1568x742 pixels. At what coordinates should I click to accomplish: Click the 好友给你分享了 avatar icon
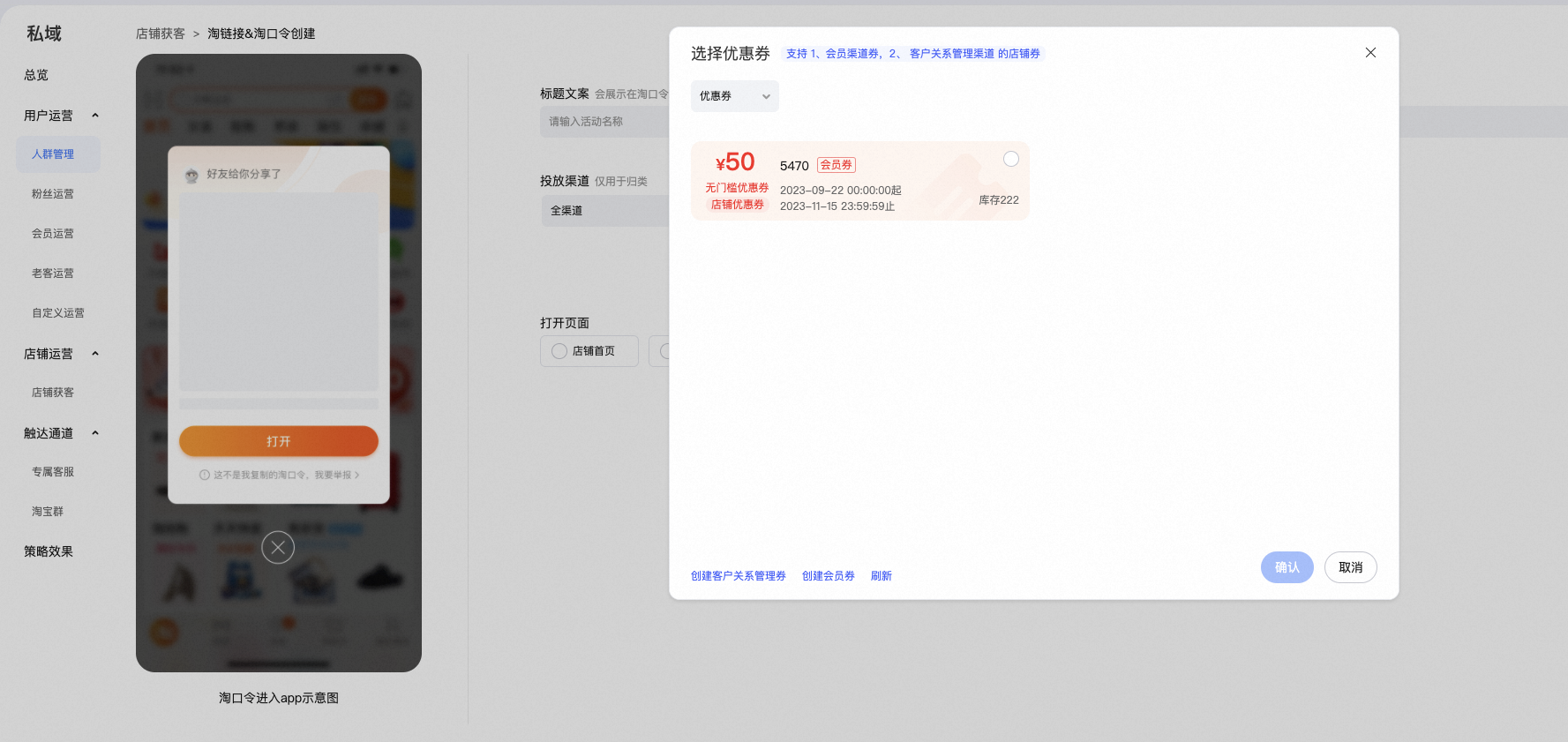coord(191,176)
